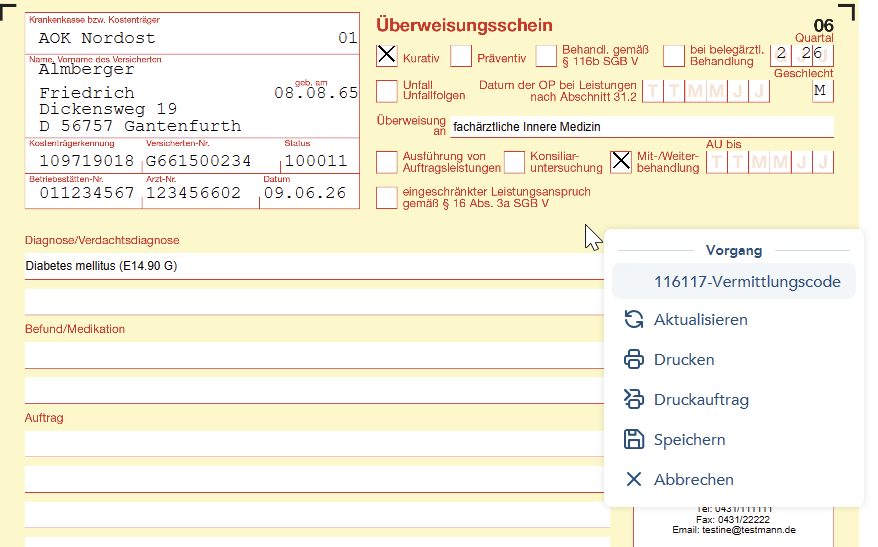Check eingeschränkter Leistungsanspruch checkbox
Image resolution: width=878 pixels, height=547 pixels.
[x=386, y=198]
